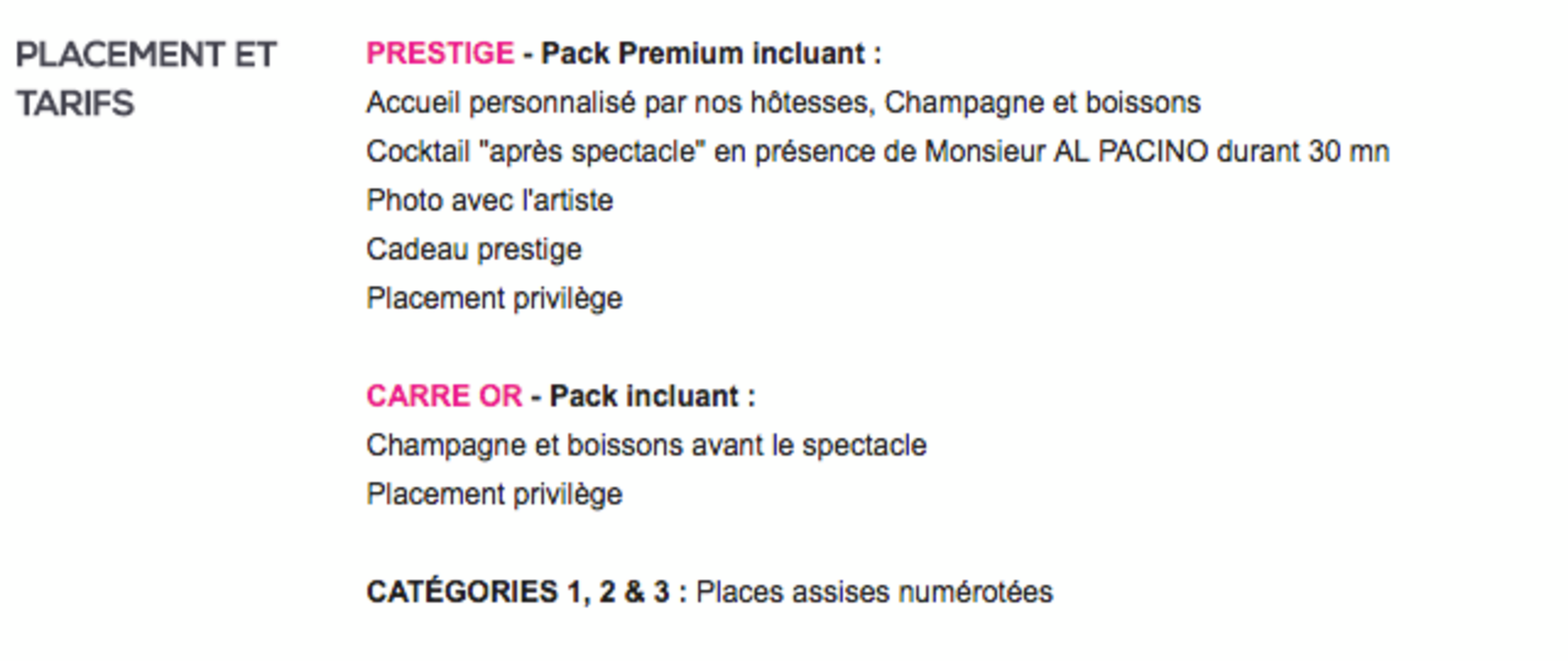Click Placement privilège under Prestige
1568x661 pixels.
coord(495,299)
